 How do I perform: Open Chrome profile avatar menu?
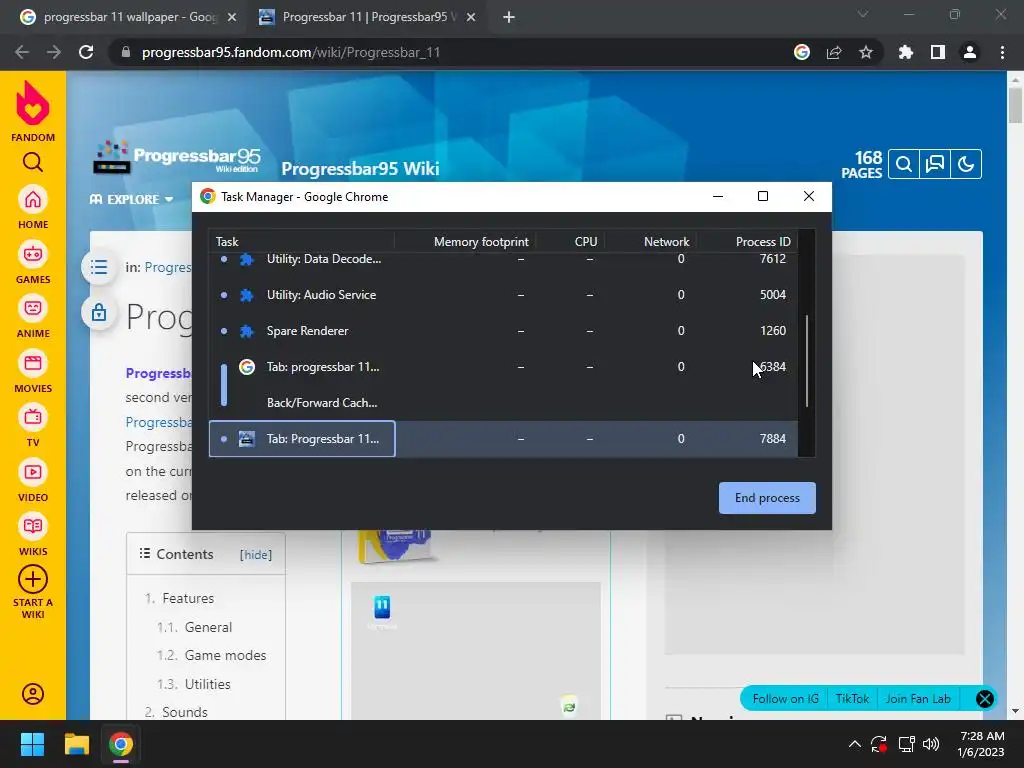(970, 52)
